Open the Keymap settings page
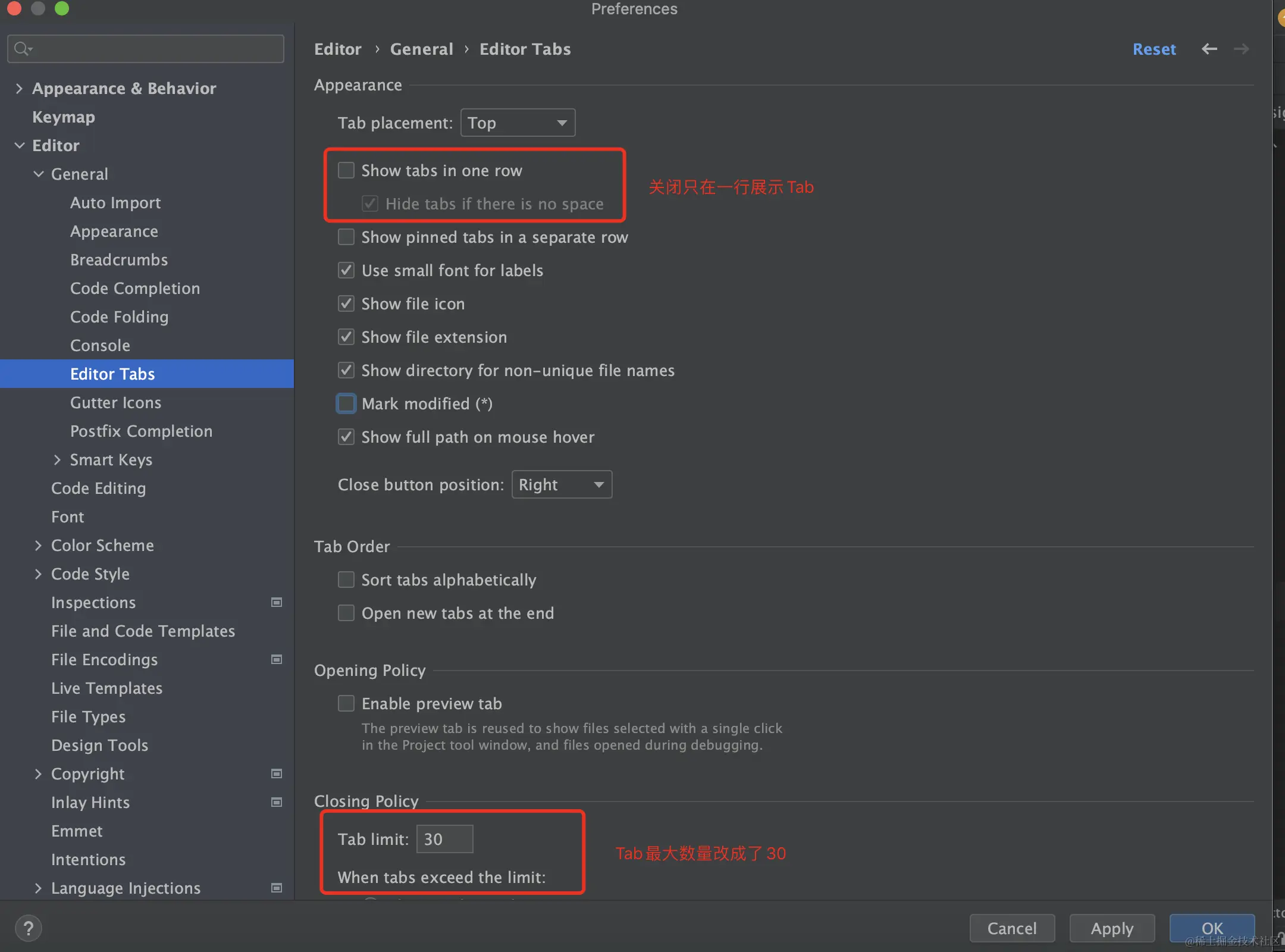This screenshot has width=1285, height=952. (x=64, y=117)
